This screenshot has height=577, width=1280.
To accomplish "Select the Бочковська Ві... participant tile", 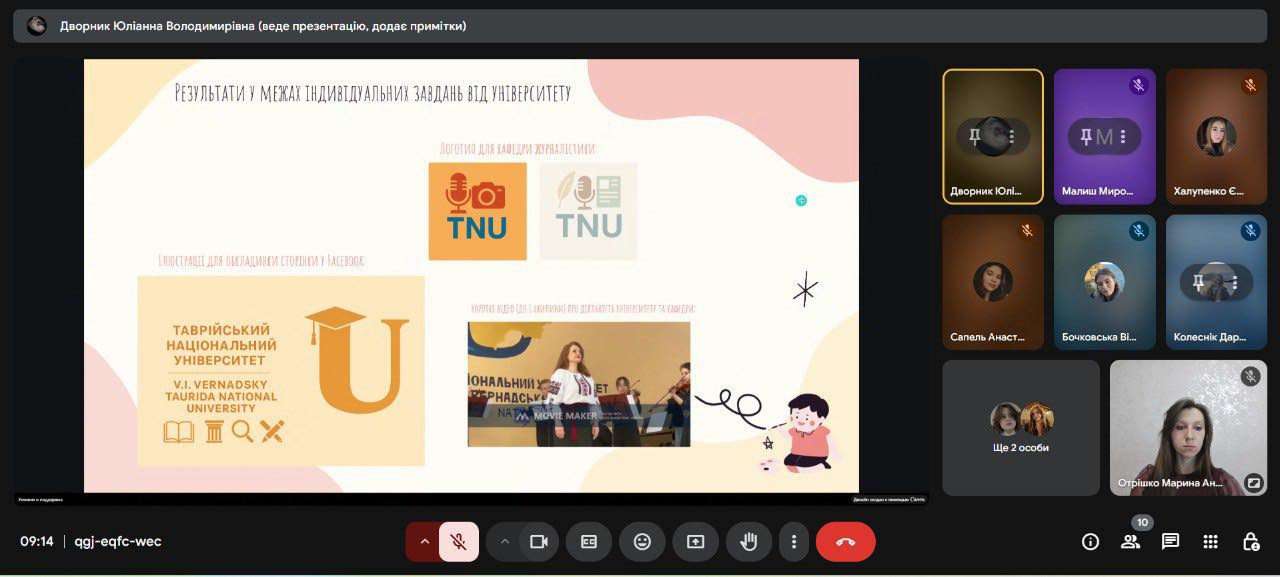I will pos(1104,282).
